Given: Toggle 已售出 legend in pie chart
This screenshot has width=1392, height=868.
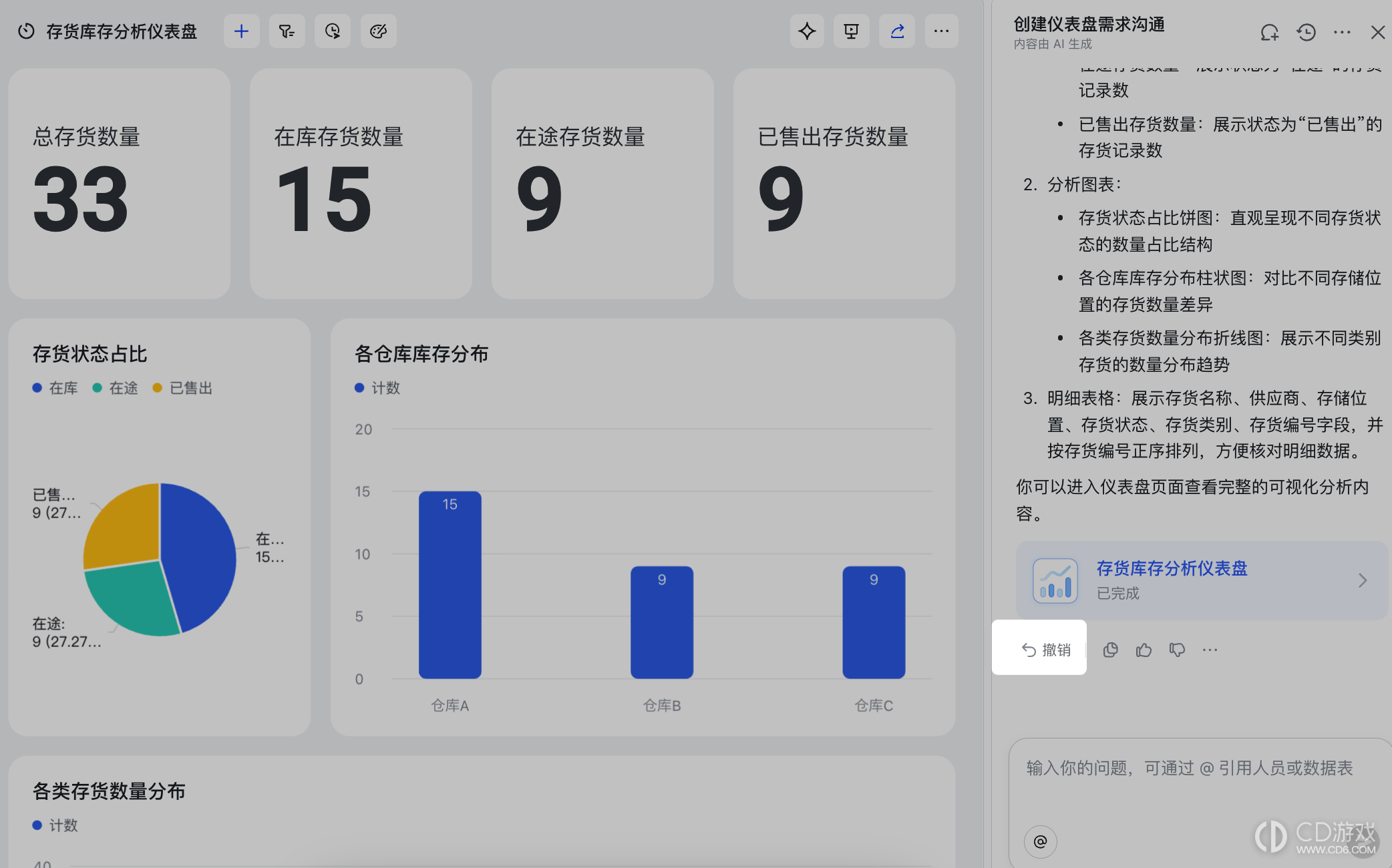Looking at the screenshot, I should tap(182, 388).
